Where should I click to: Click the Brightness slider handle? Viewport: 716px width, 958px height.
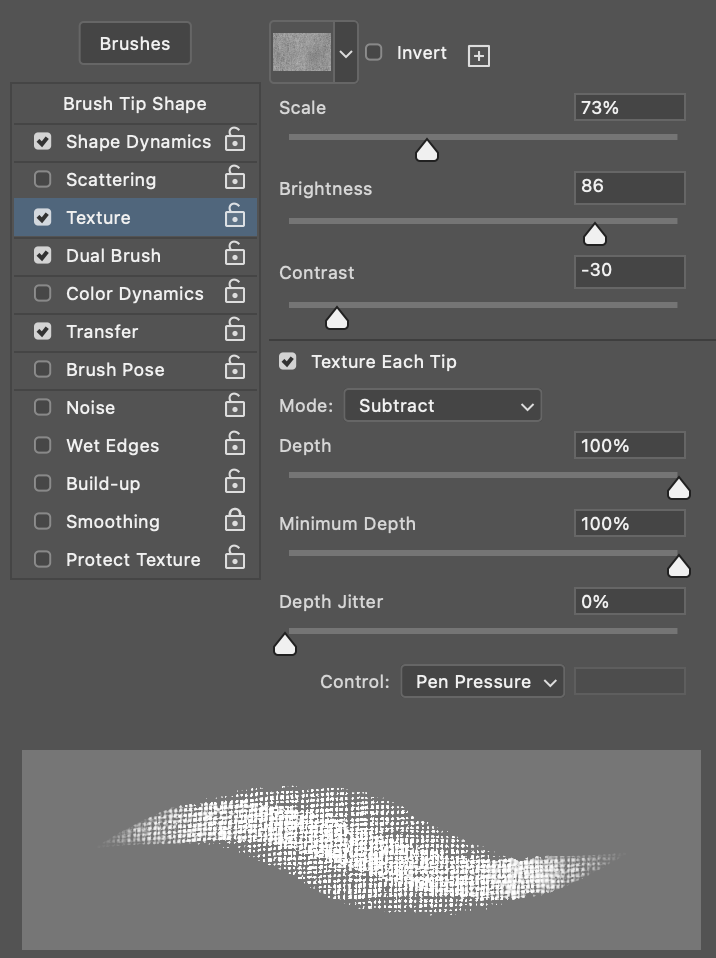click(x=594, y=235)
